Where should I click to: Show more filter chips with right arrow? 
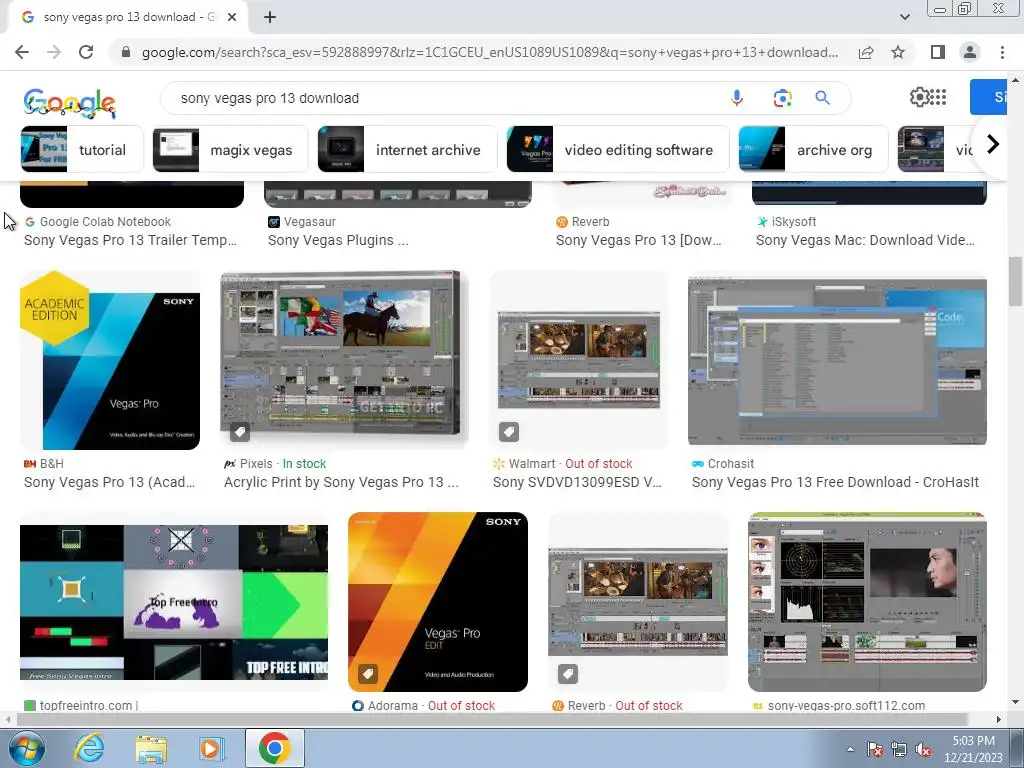tap(992, 144)
